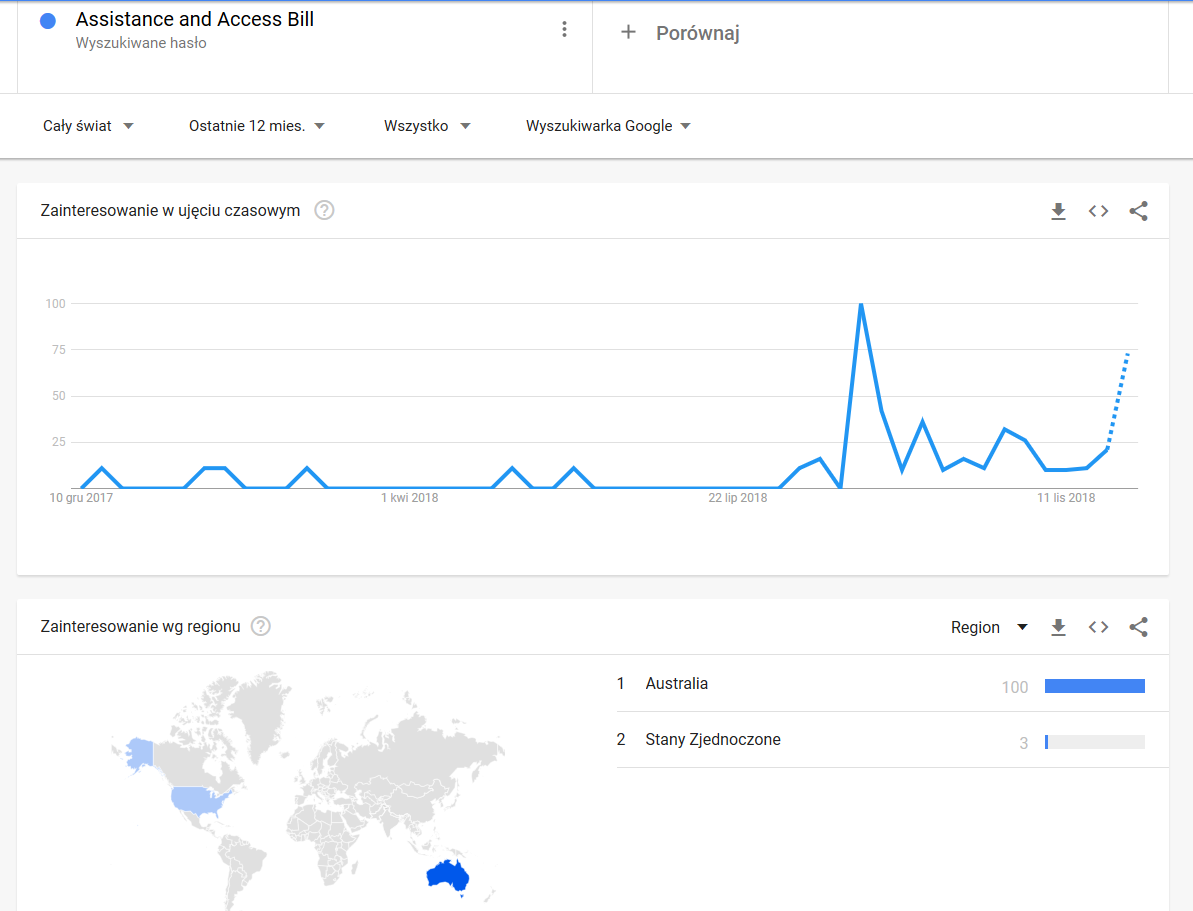
Task: Switch the region view using the 'Region' selector
Action: tap(989, 627)
